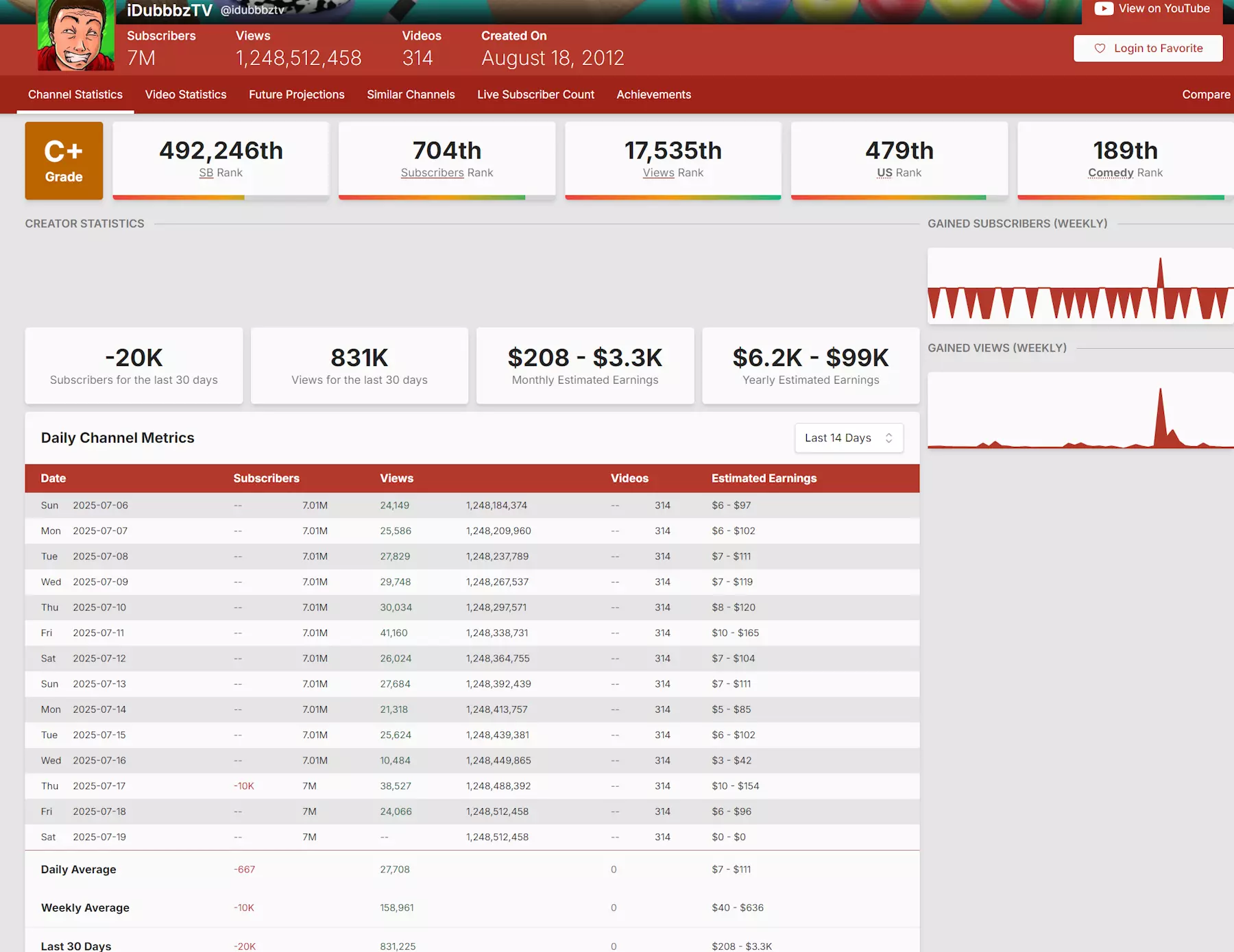Image resolution: width=1234 pixels, height=952 pixels.
Task: Click the C+ Grade badge
Action: click(64, 161)
